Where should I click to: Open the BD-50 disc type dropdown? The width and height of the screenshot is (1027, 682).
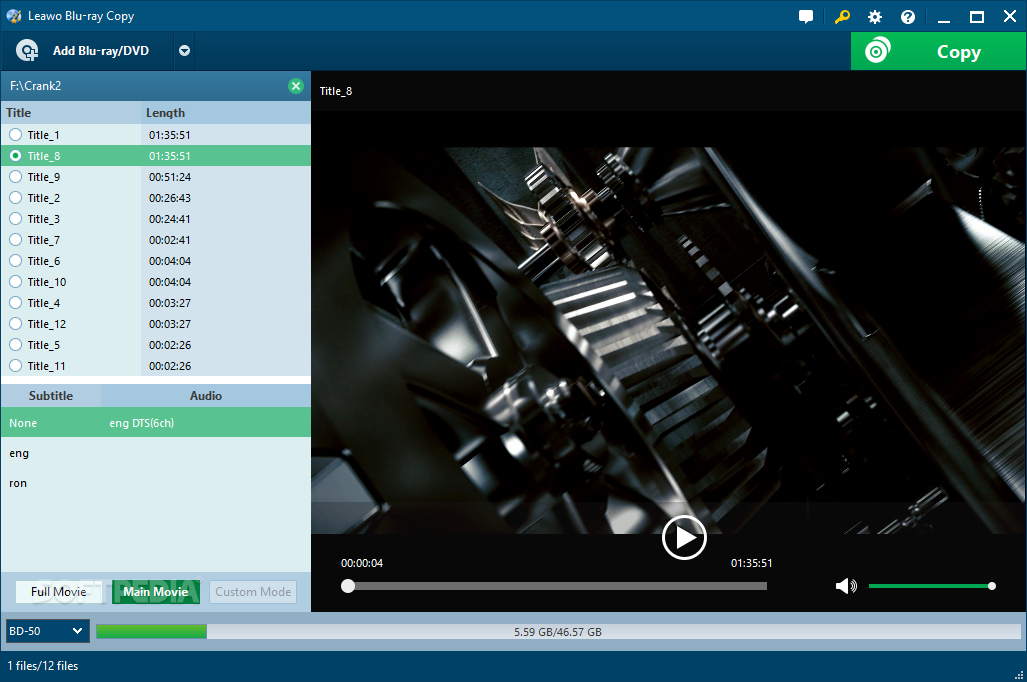coord(47,631)
